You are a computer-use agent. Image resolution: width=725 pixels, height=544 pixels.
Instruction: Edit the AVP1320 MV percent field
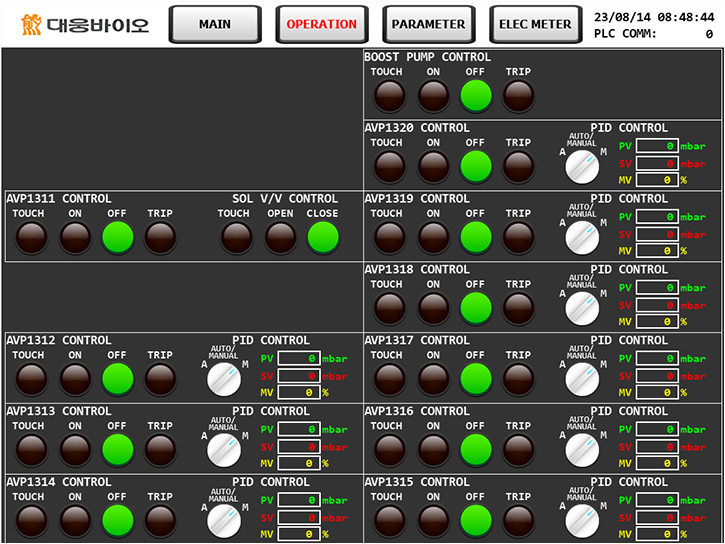(657, 180)
